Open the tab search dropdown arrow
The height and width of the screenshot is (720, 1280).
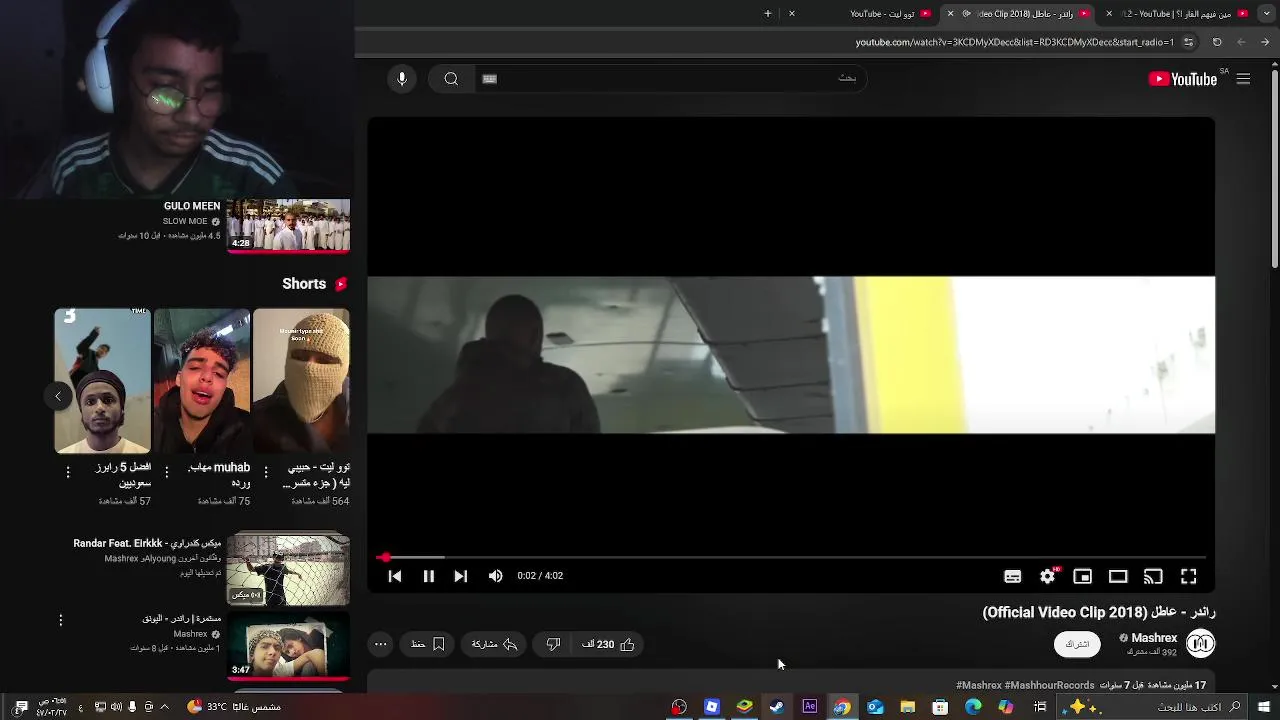coord(1266,14)
